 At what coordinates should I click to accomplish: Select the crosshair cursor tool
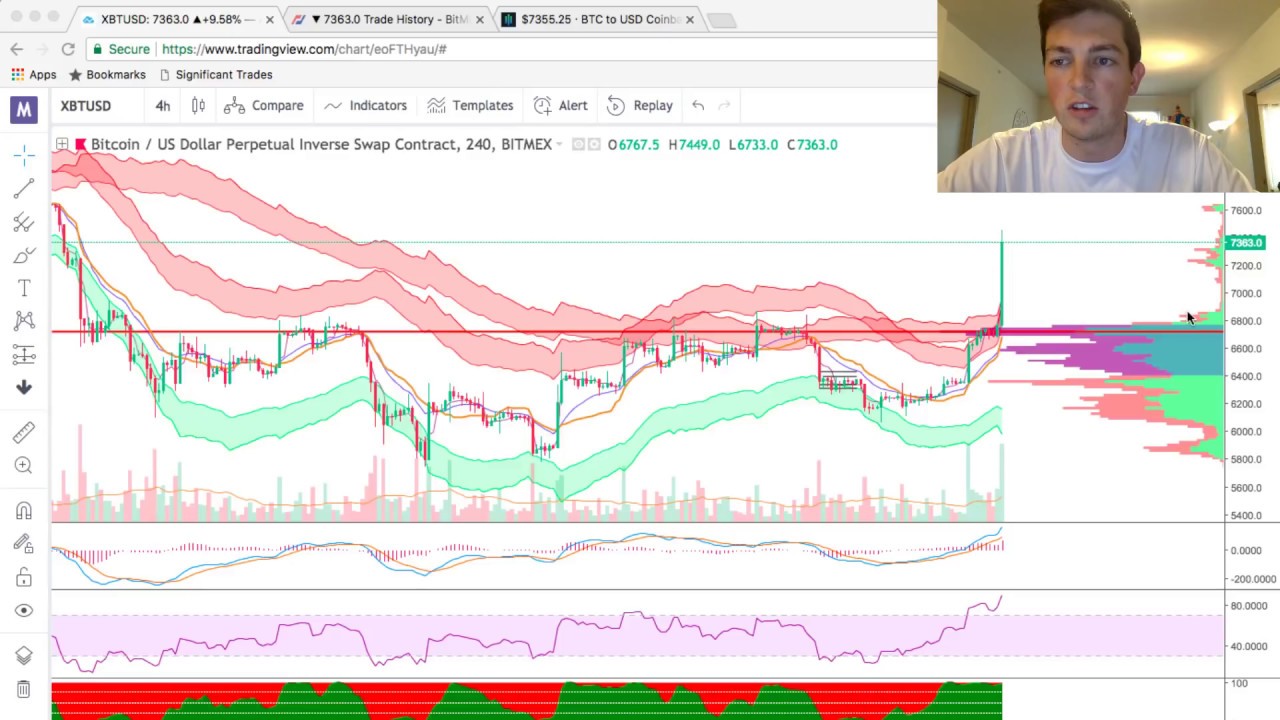pos(24,155)
